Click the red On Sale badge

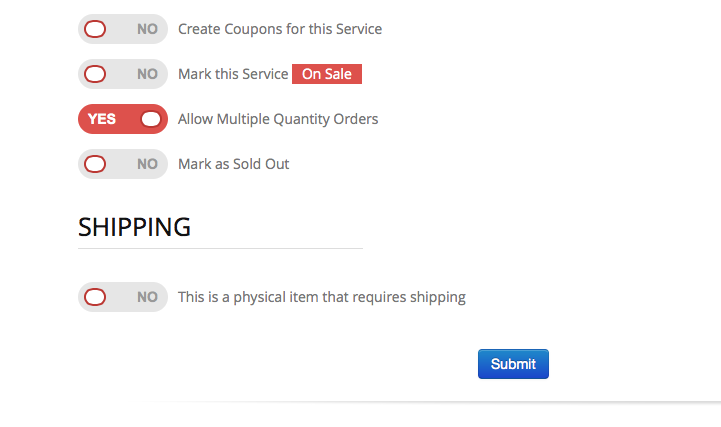(326, 74)
